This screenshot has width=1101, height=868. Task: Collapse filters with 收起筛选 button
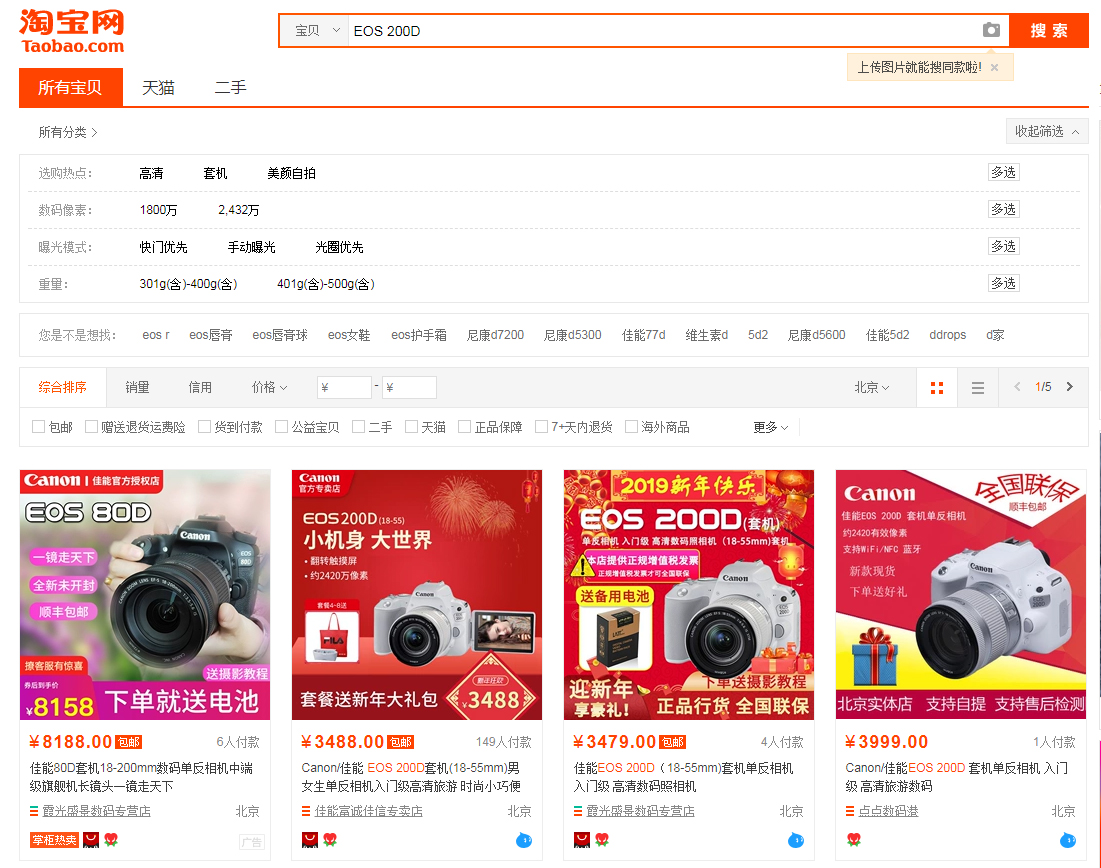click(1046, 131)
